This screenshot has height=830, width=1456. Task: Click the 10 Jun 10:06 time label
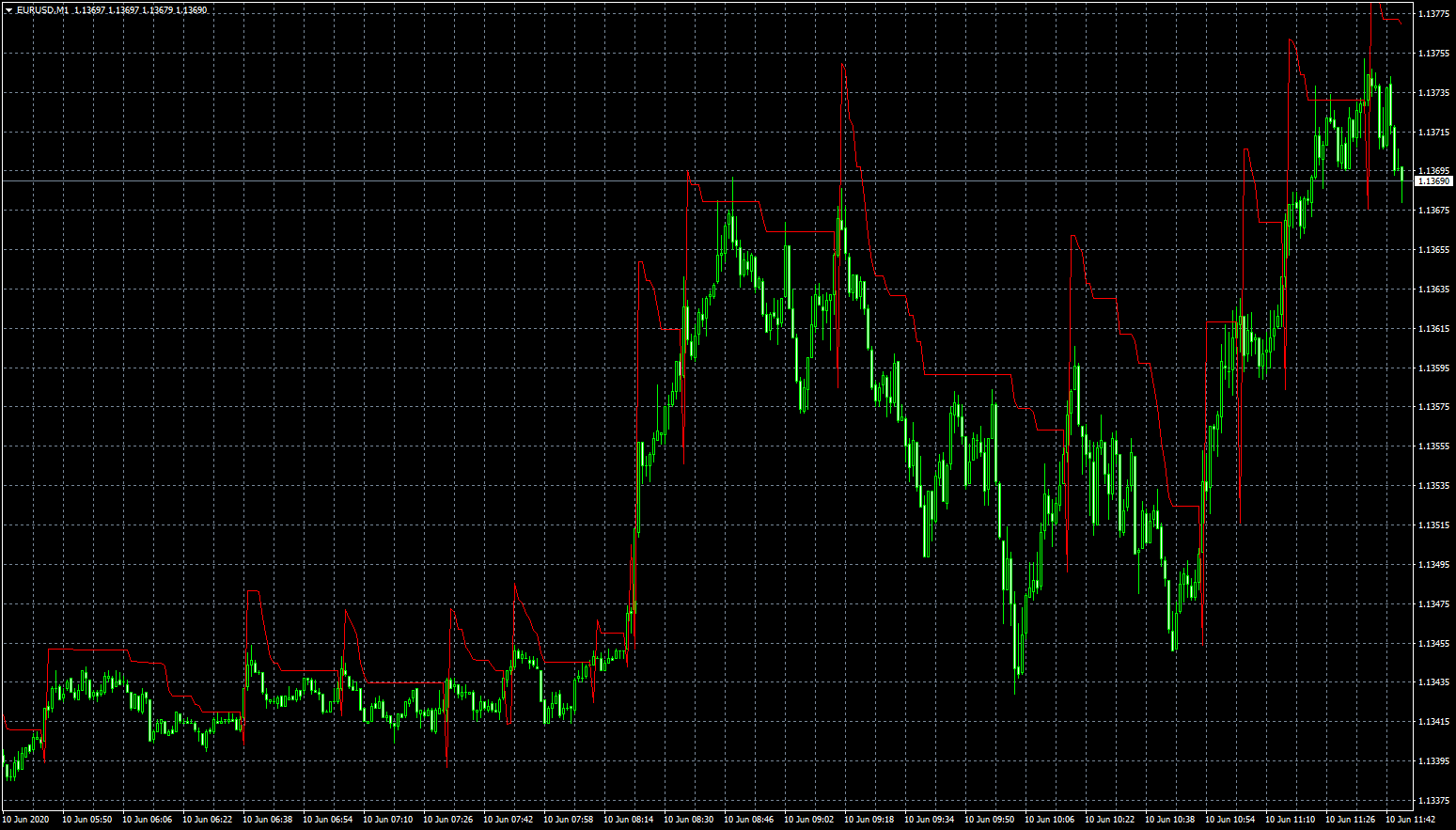tap(1049, 820)
